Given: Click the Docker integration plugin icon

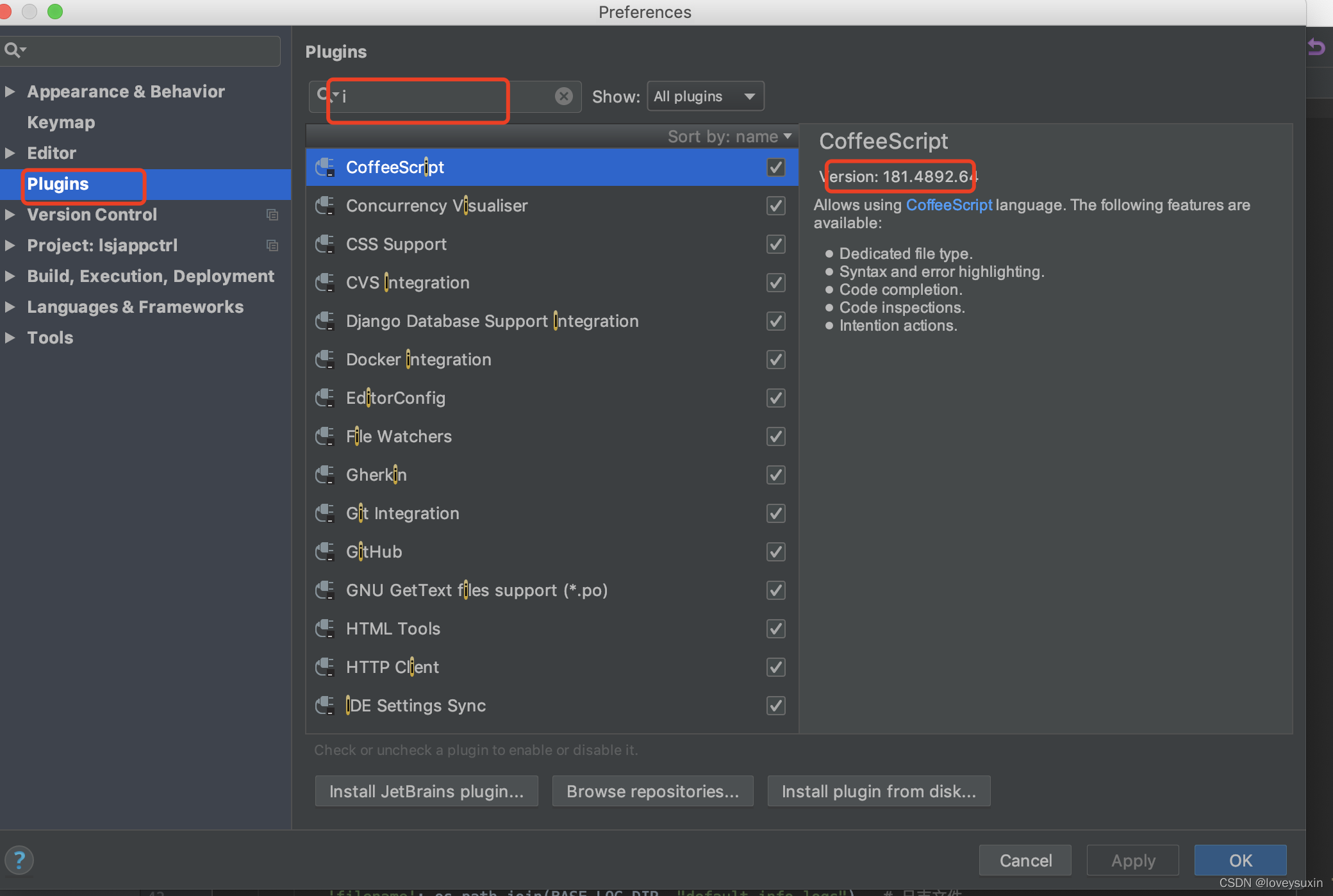Looking at the screenshot, I should click(325, 360).
